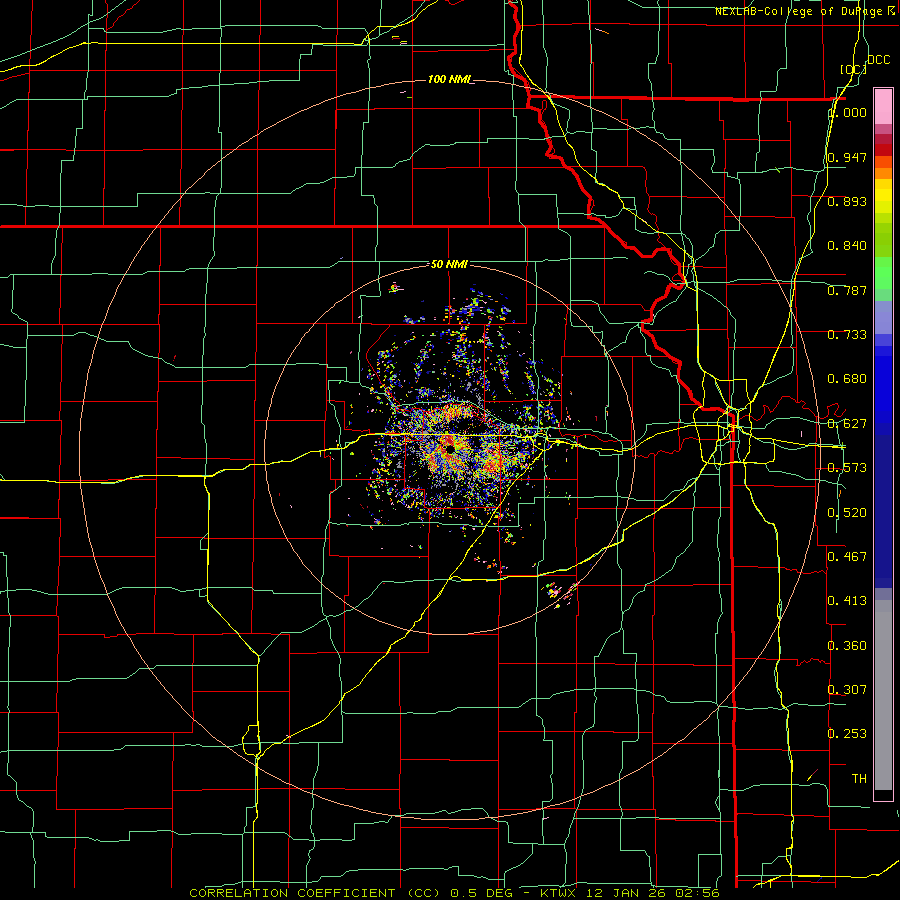This screenshot has width=900, height=900.
Task: Click the 0.680 legend value
Action: [847, 379]
